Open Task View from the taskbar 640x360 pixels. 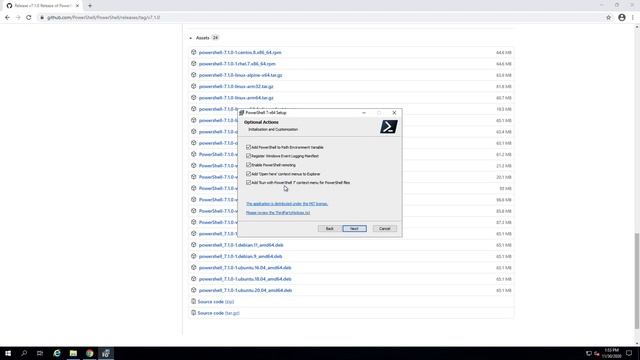pyautogui.click(x=40, y=353)
